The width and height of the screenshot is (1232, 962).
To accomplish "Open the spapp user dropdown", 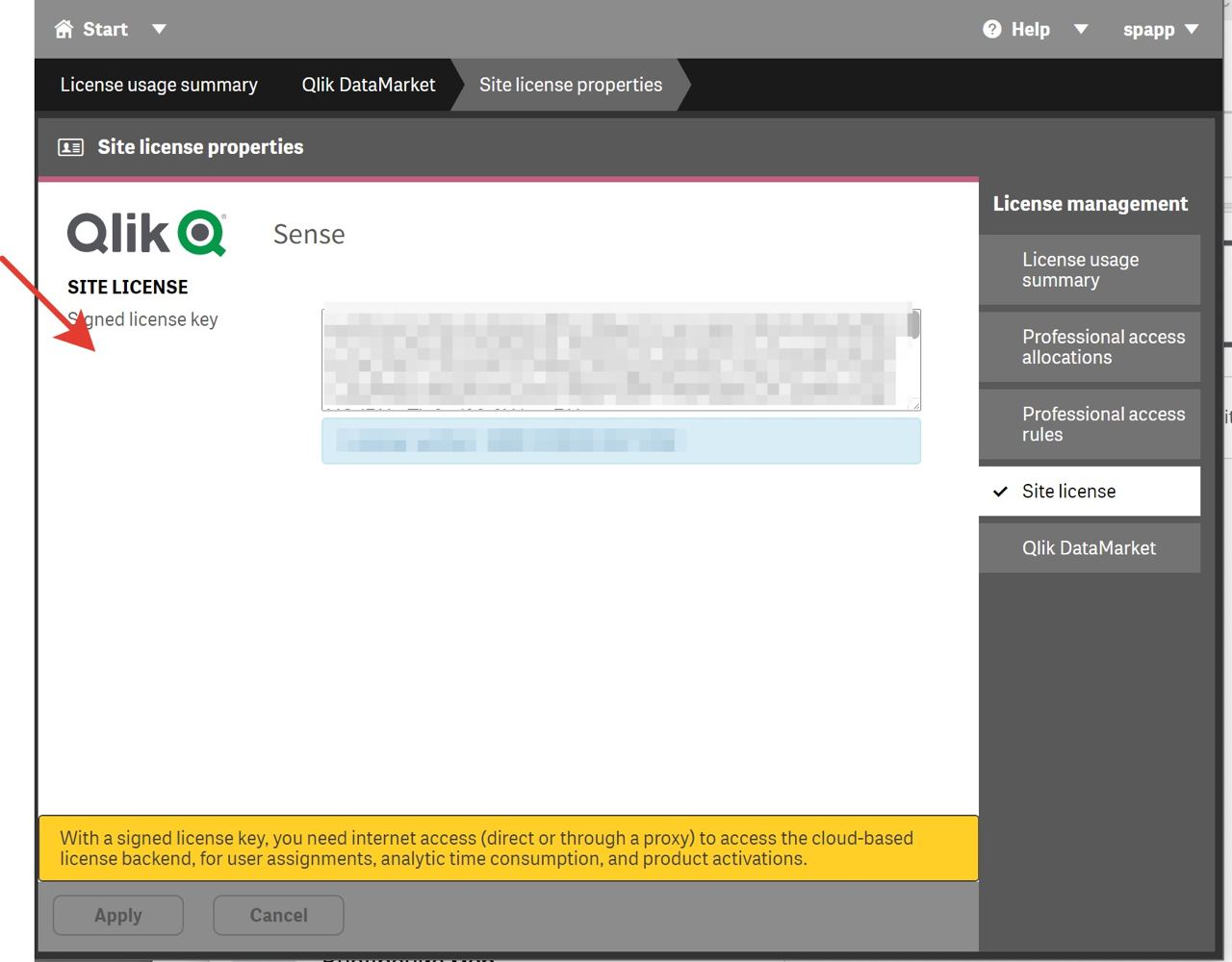I will (x=1161, y=29).
